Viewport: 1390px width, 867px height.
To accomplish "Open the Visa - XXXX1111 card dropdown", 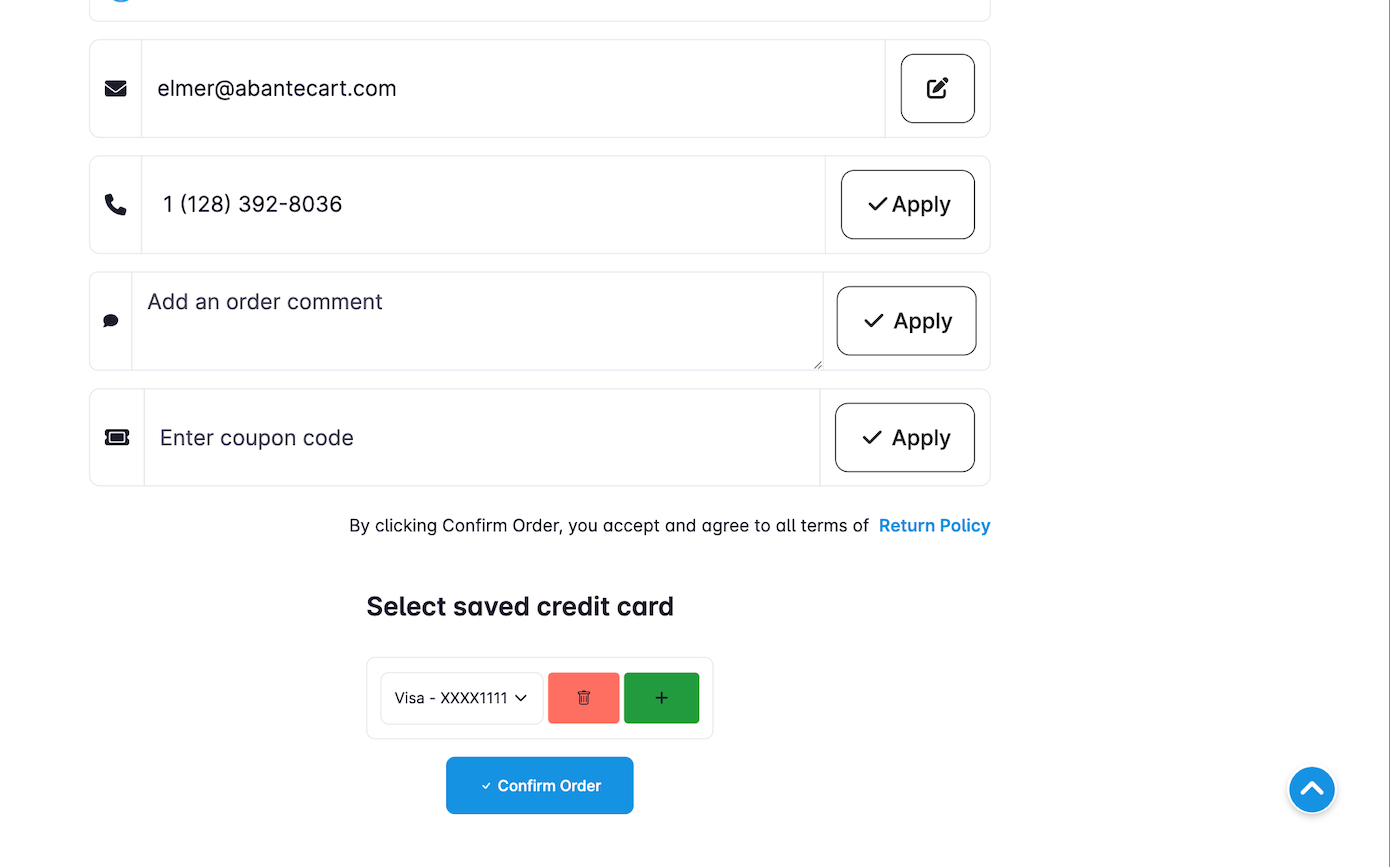I will [x=462, y=698].
